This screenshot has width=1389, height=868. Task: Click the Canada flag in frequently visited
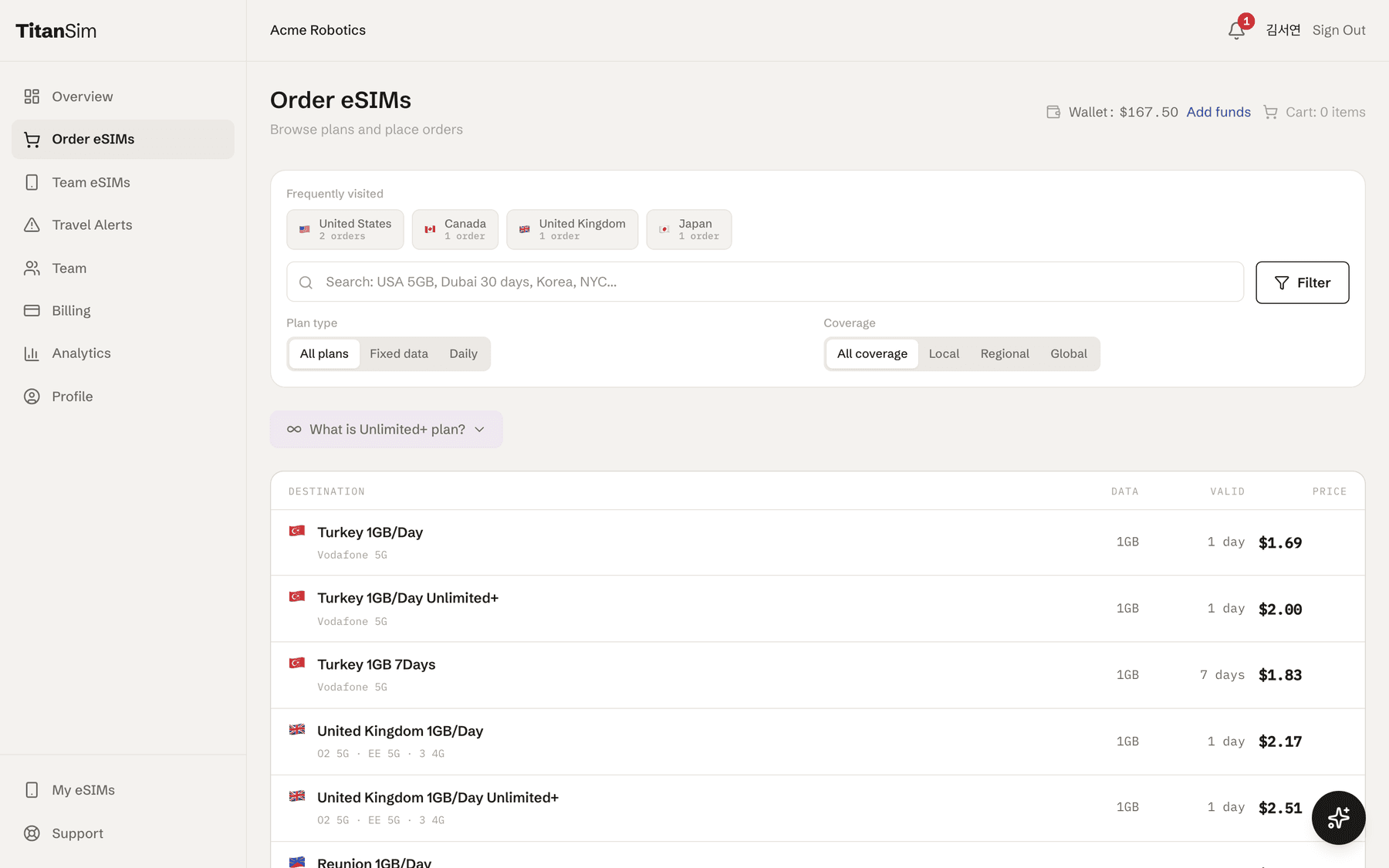pyautogui.click(x=430, y=229)
